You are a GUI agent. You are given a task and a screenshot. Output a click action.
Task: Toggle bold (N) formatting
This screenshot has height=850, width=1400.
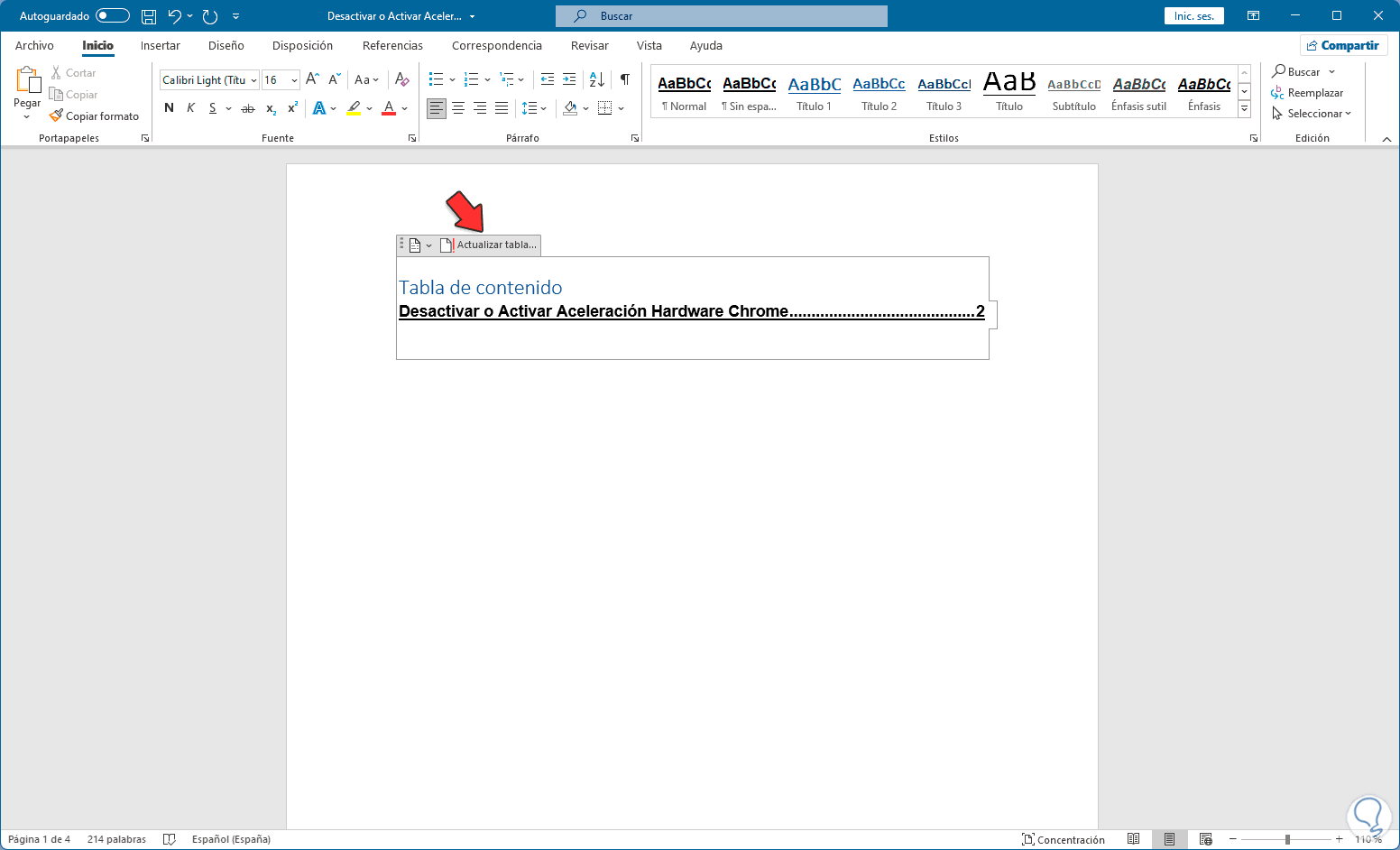pyautogui.click(x=169, y=108)
